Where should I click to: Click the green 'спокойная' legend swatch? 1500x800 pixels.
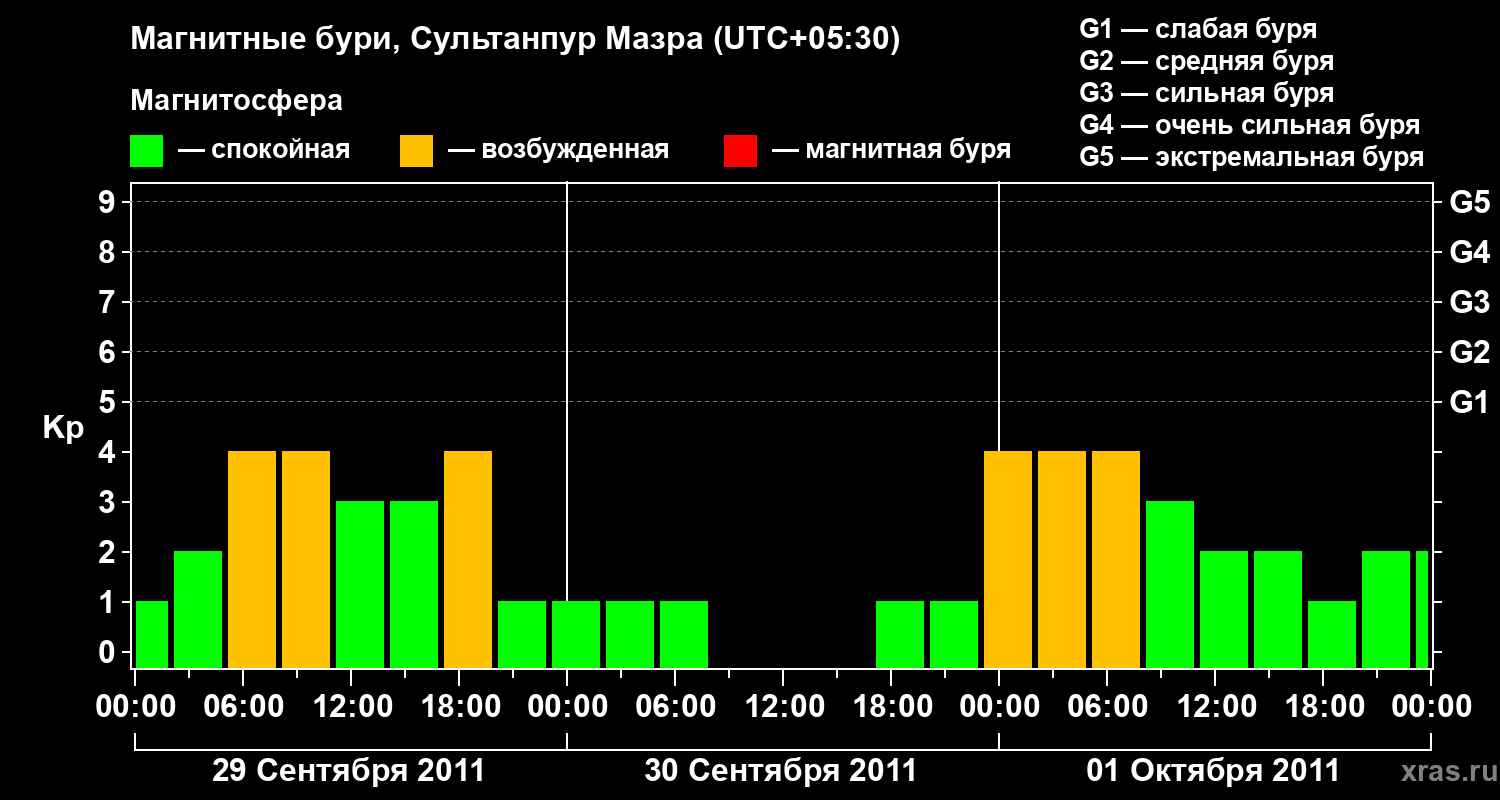pyautogui.click(x=146, y=151)
